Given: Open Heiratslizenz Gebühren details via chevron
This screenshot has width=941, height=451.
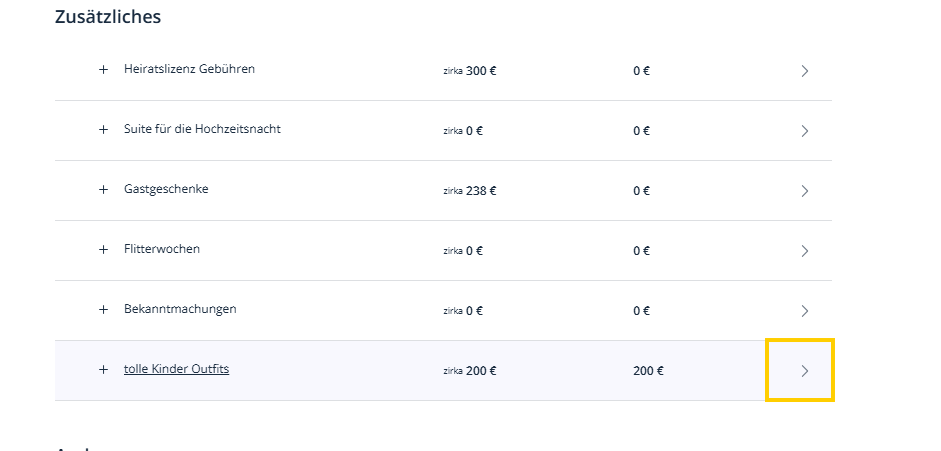Looking at the screenshot, I should tap(805, 71).
